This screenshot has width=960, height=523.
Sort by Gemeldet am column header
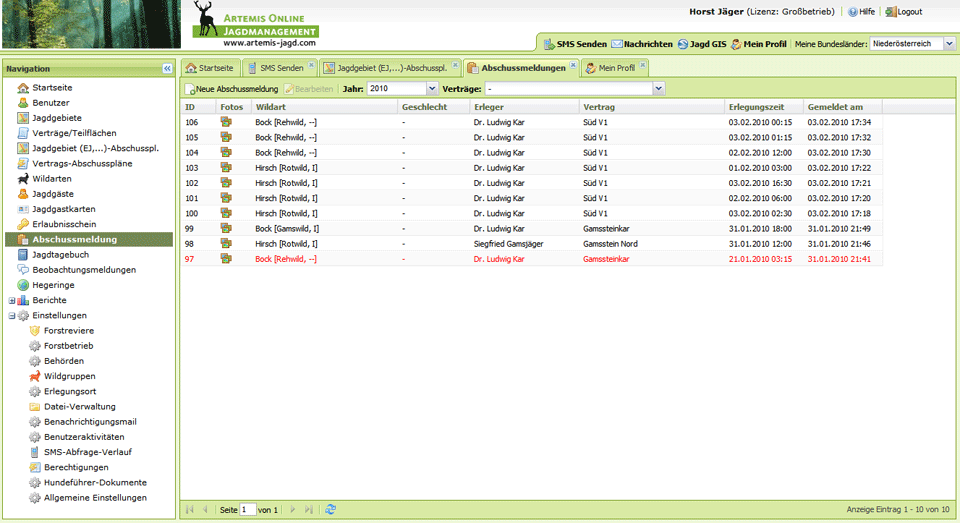(842, 107)
